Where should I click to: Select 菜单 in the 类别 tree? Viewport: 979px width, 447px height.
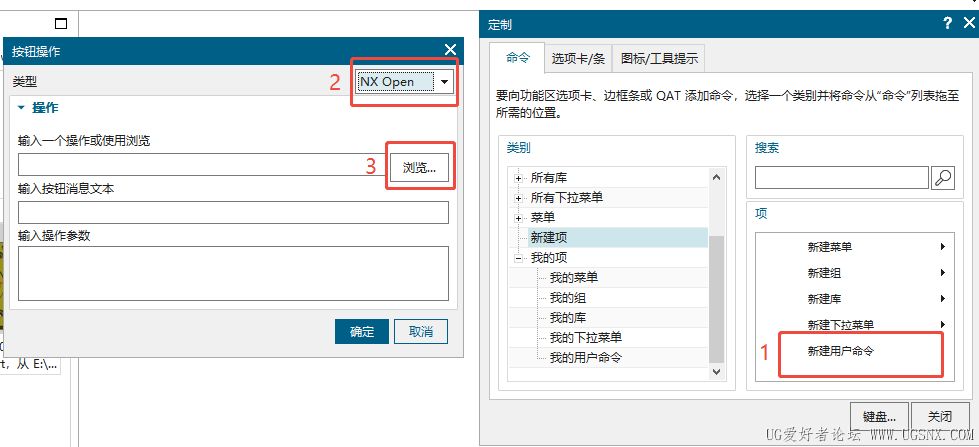pos(543,218)
